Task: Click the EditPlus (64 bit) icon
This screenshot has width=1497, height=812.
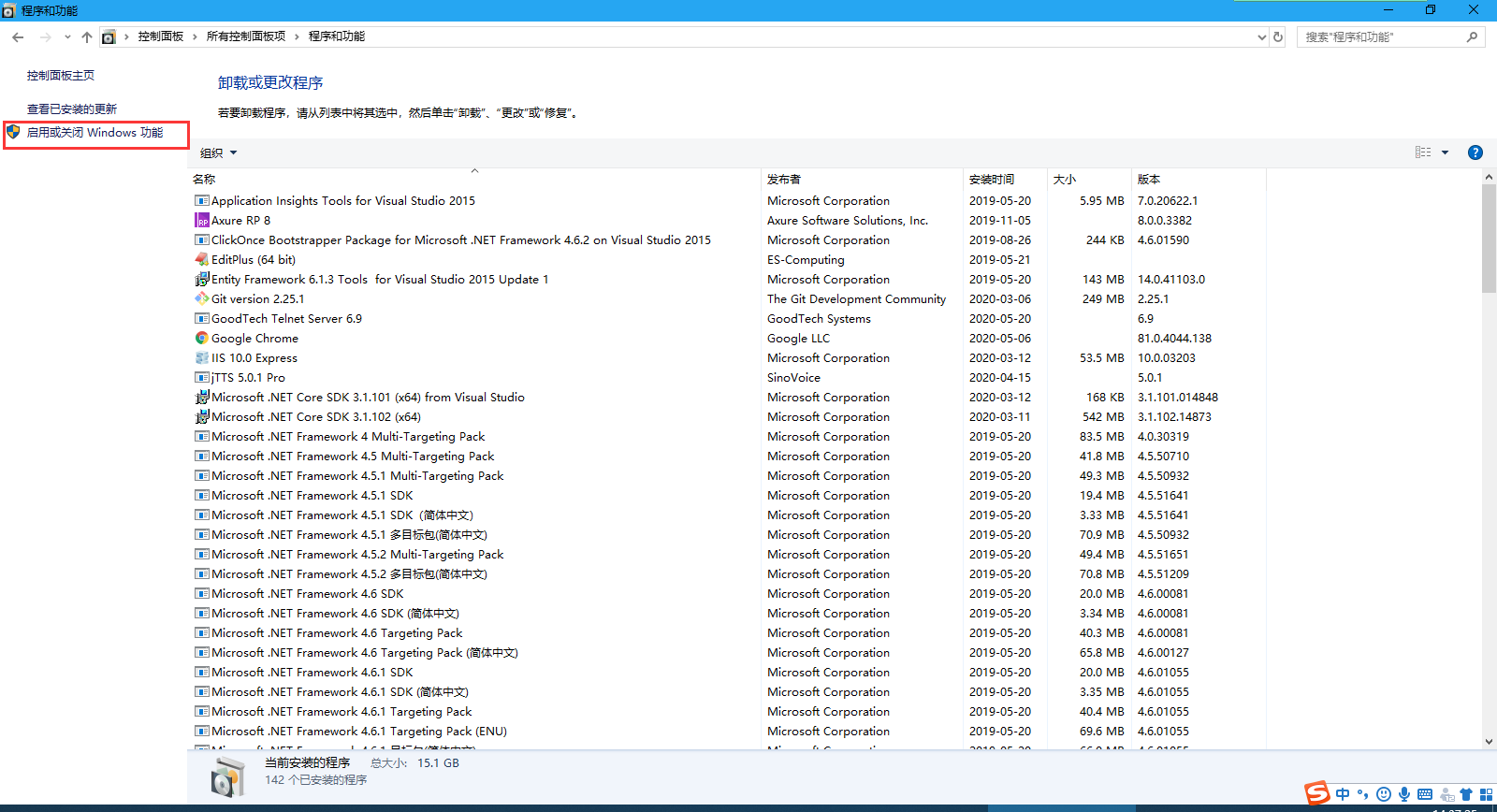Action: [x=201, y=260]
